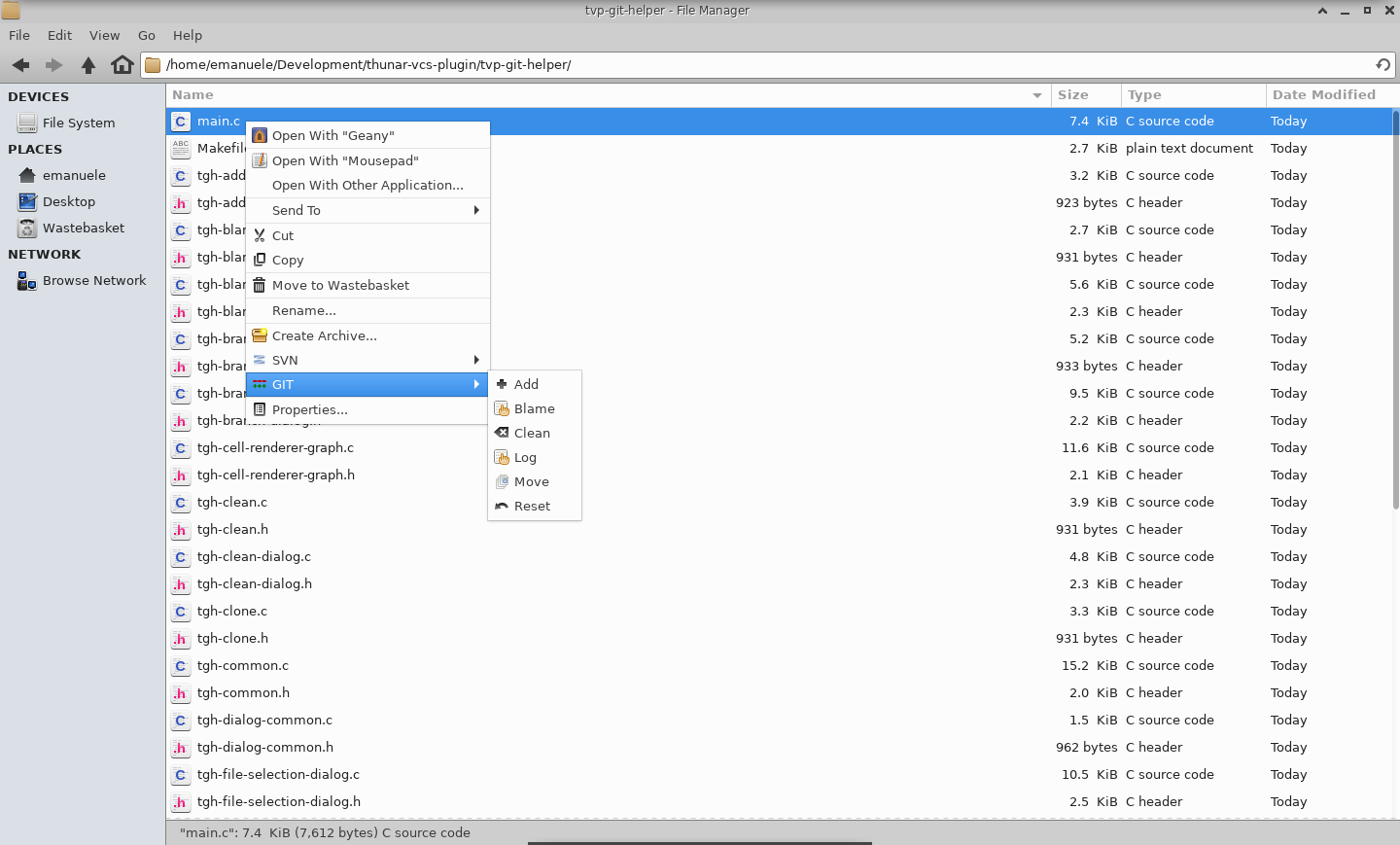The width and height of the screenshot is (1400, 845).
Task: Expand the Send To submenu arrow
Action: click(476, 210)
